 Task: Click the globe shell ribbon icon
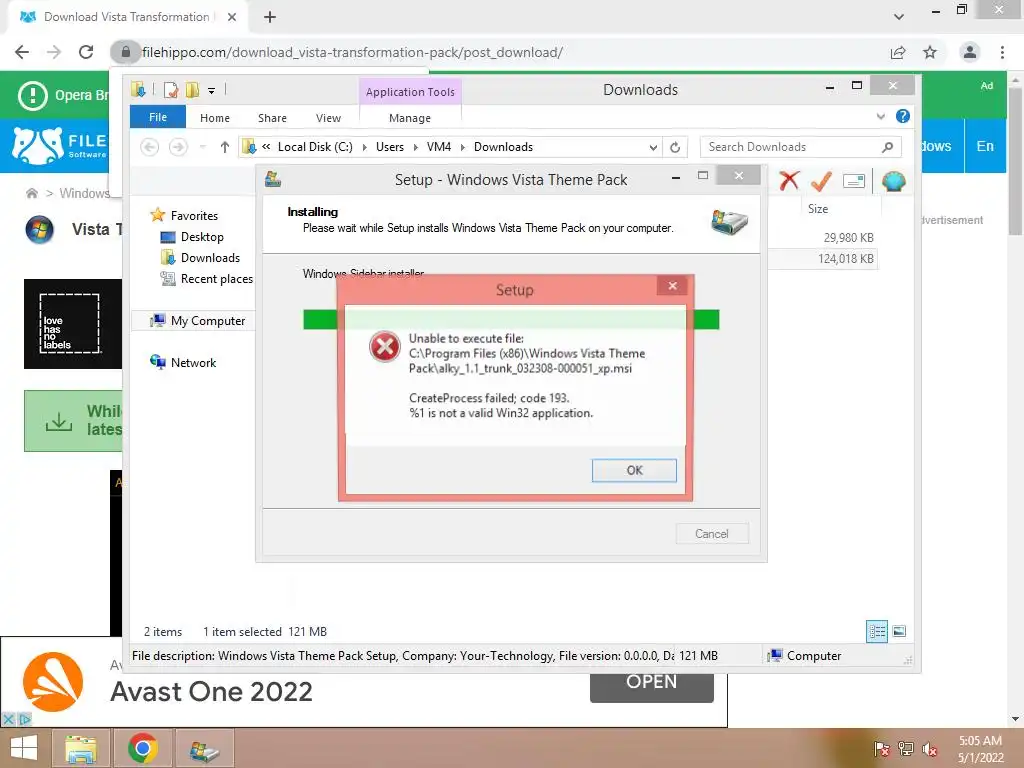click(893, 181)
